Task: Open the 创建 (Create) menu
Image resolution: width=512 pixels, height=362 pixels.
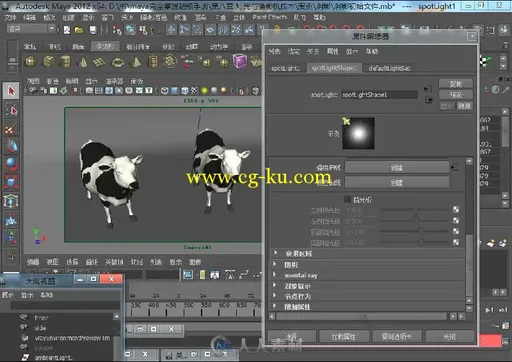Action: click(x=68, y=17)
